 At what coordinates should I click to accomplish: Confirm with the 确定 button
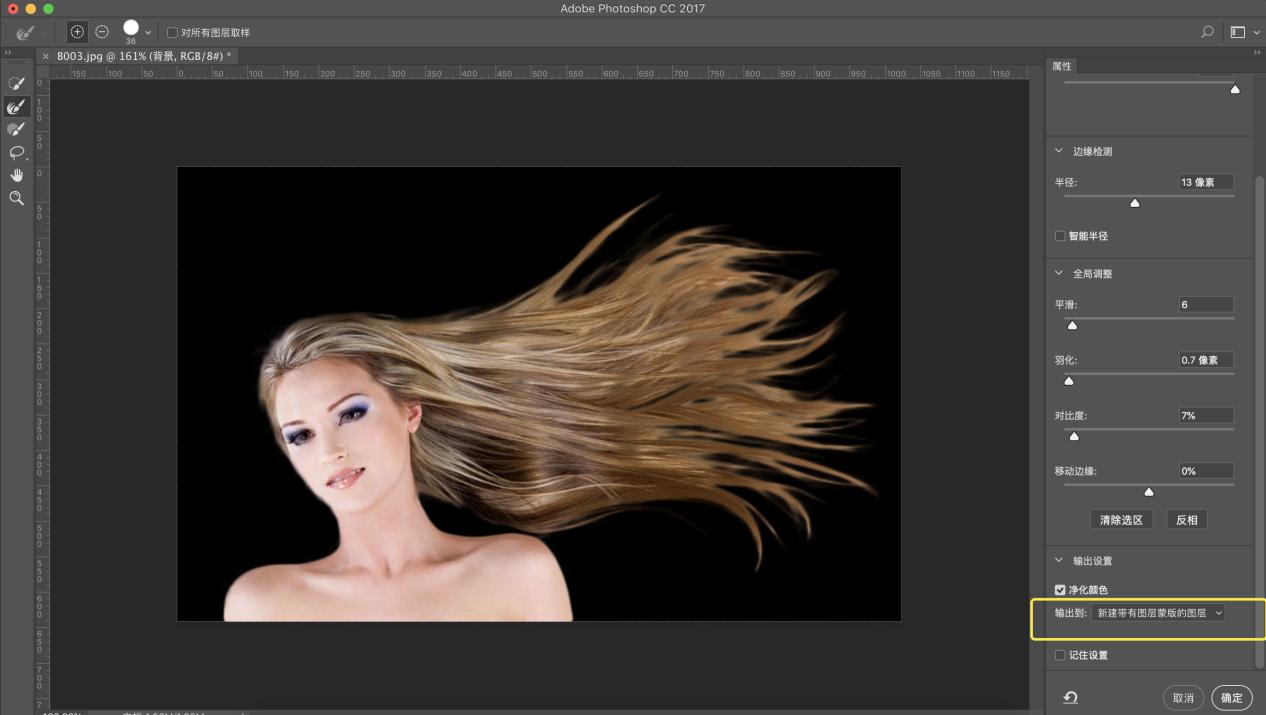tap(1232, 698)
